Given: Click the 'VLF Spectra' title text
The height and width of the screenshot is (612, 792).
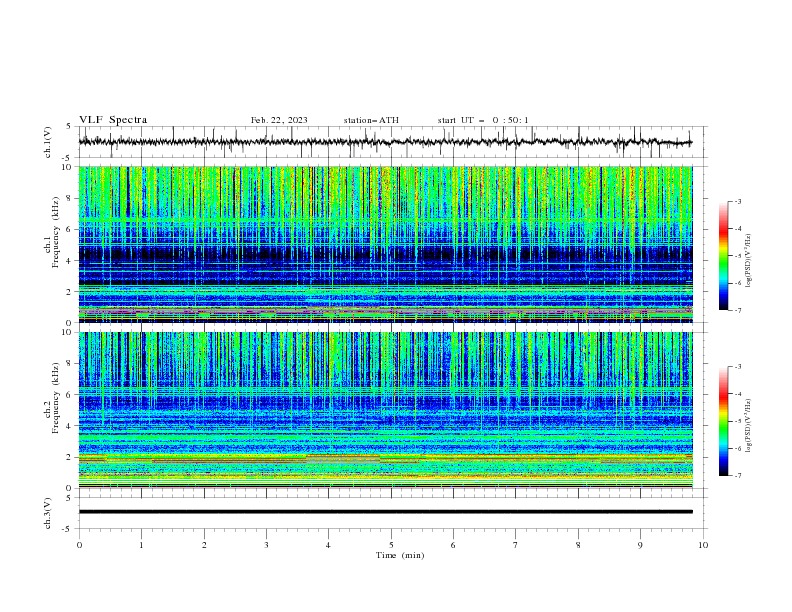Looking at the screenshot, I should (x=113, y=120).
